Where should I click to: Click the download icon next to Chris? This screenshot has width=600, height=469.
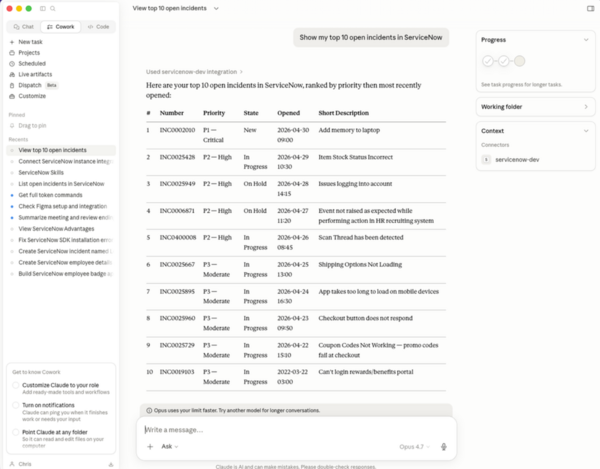point(111,464)
